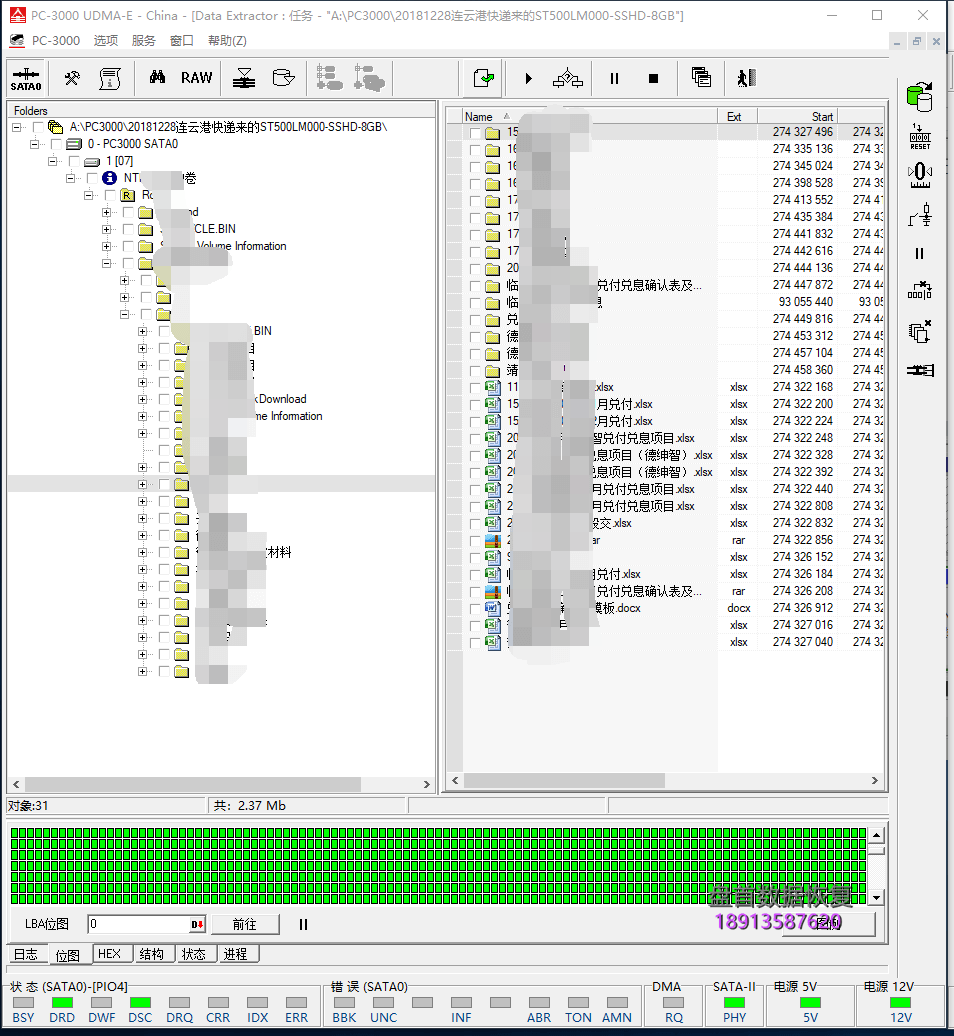Click the disk-with-arrows sidebar icon
The width and height of the screenshot is (954, 1036).
[920, 175]
